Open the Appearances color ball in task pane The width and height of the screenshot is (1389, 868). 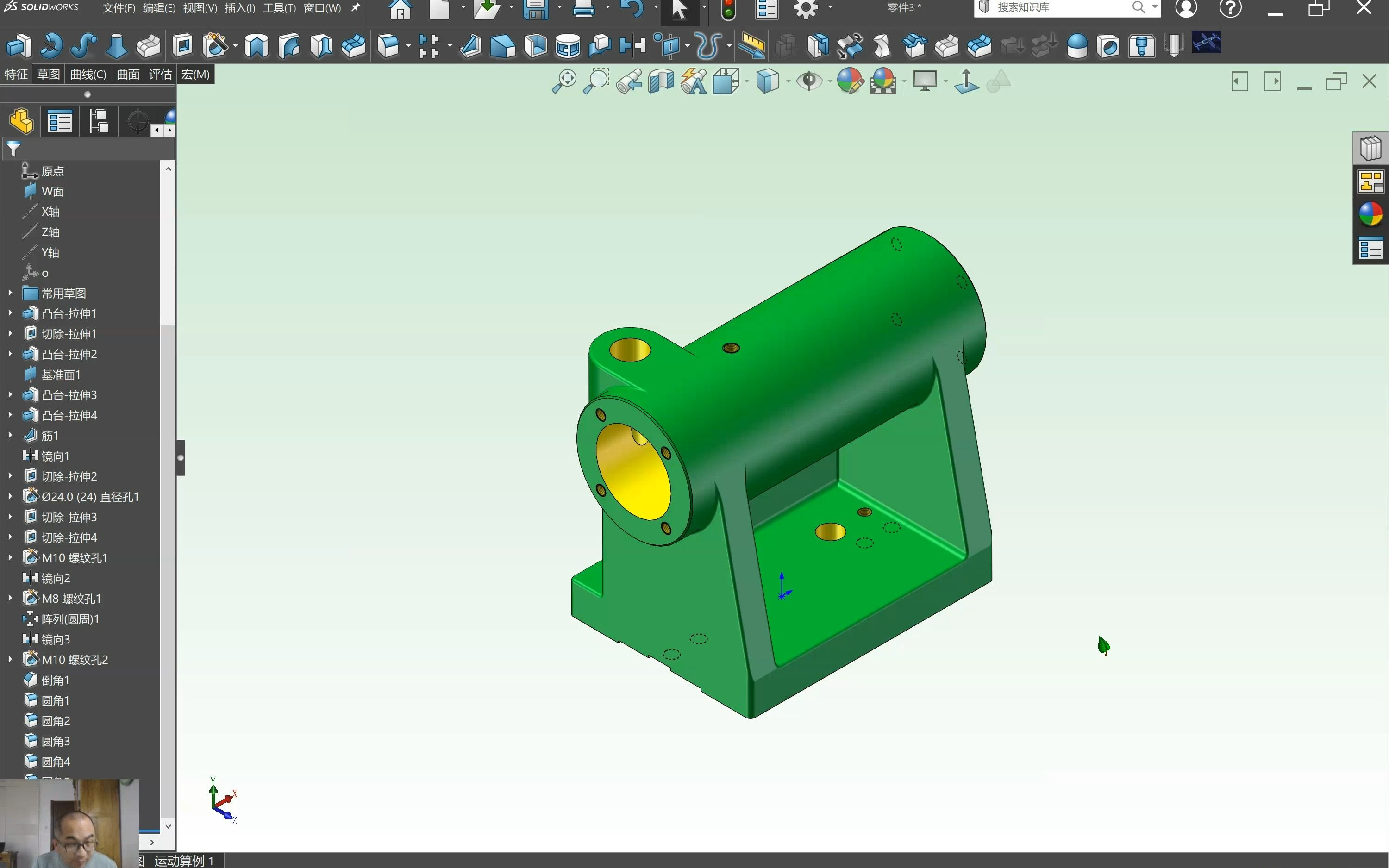tap(1370, 215)
